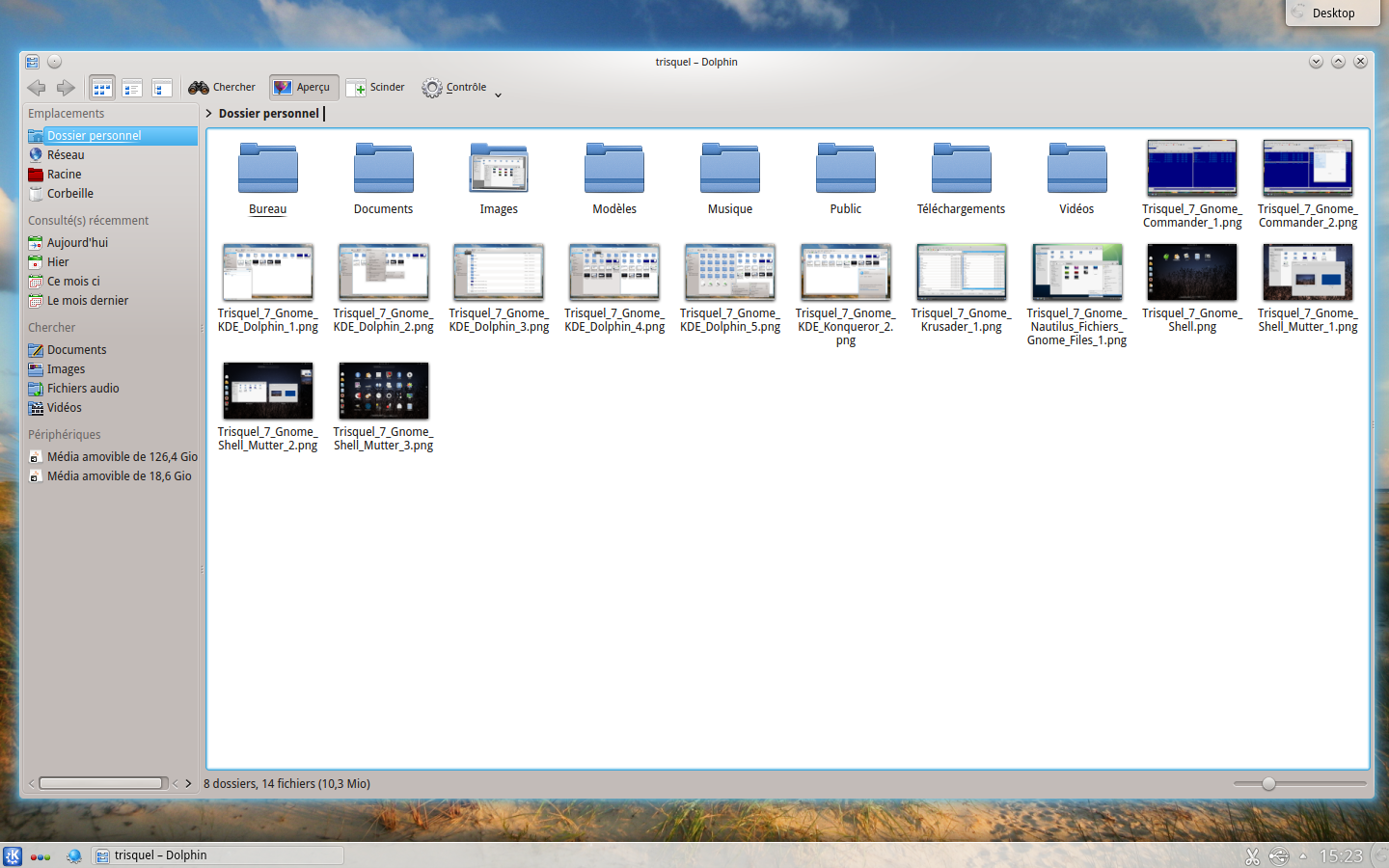
Task: Switch to icons view mode
Action: pos(102,88)
